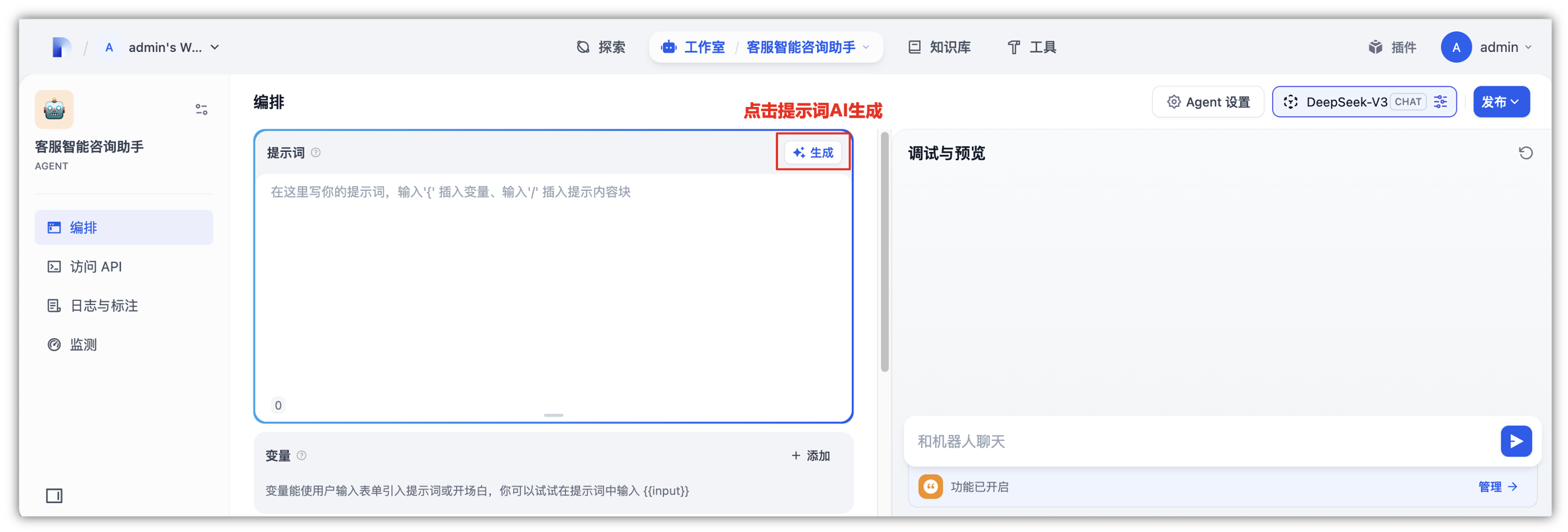Open the 知识库 (Knowledge) section
The height and width of the screenshot is (532, 1568).
(939, 47)
